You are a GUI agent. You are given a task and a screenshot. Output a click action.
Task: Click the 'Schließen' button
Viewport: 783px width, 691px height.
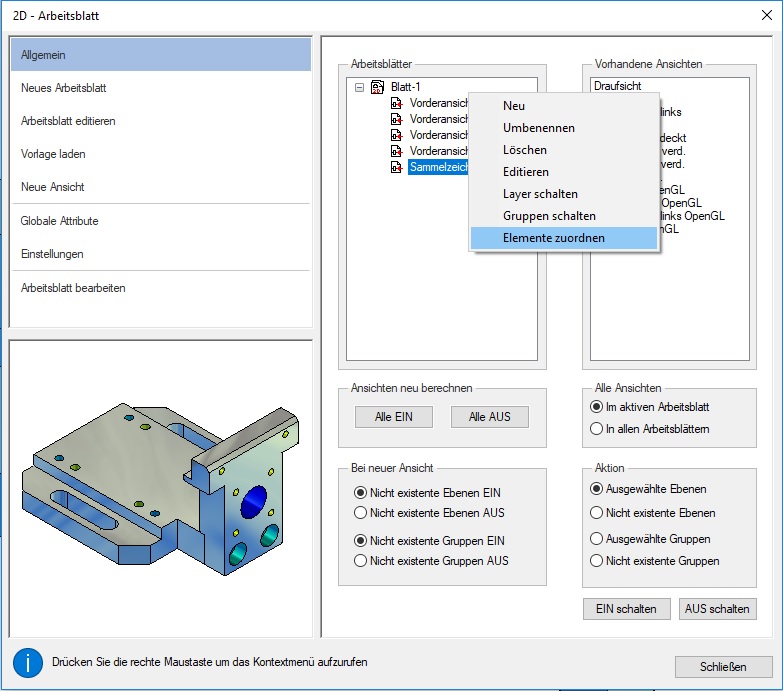(x=723, y=666)
